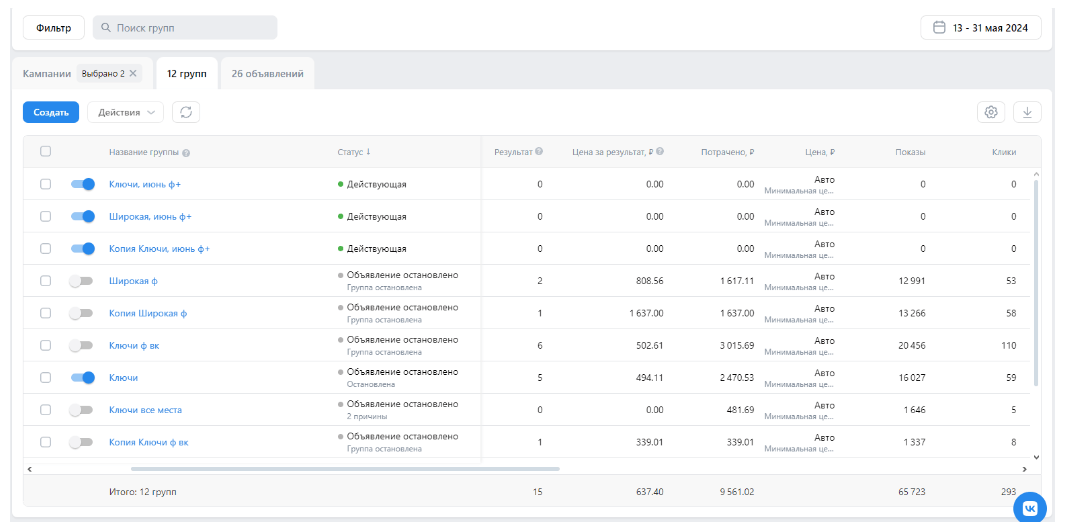Click right arrow of horizontal scrollbar
This screenshot has width=1070, height=527.
[1024, 468]
